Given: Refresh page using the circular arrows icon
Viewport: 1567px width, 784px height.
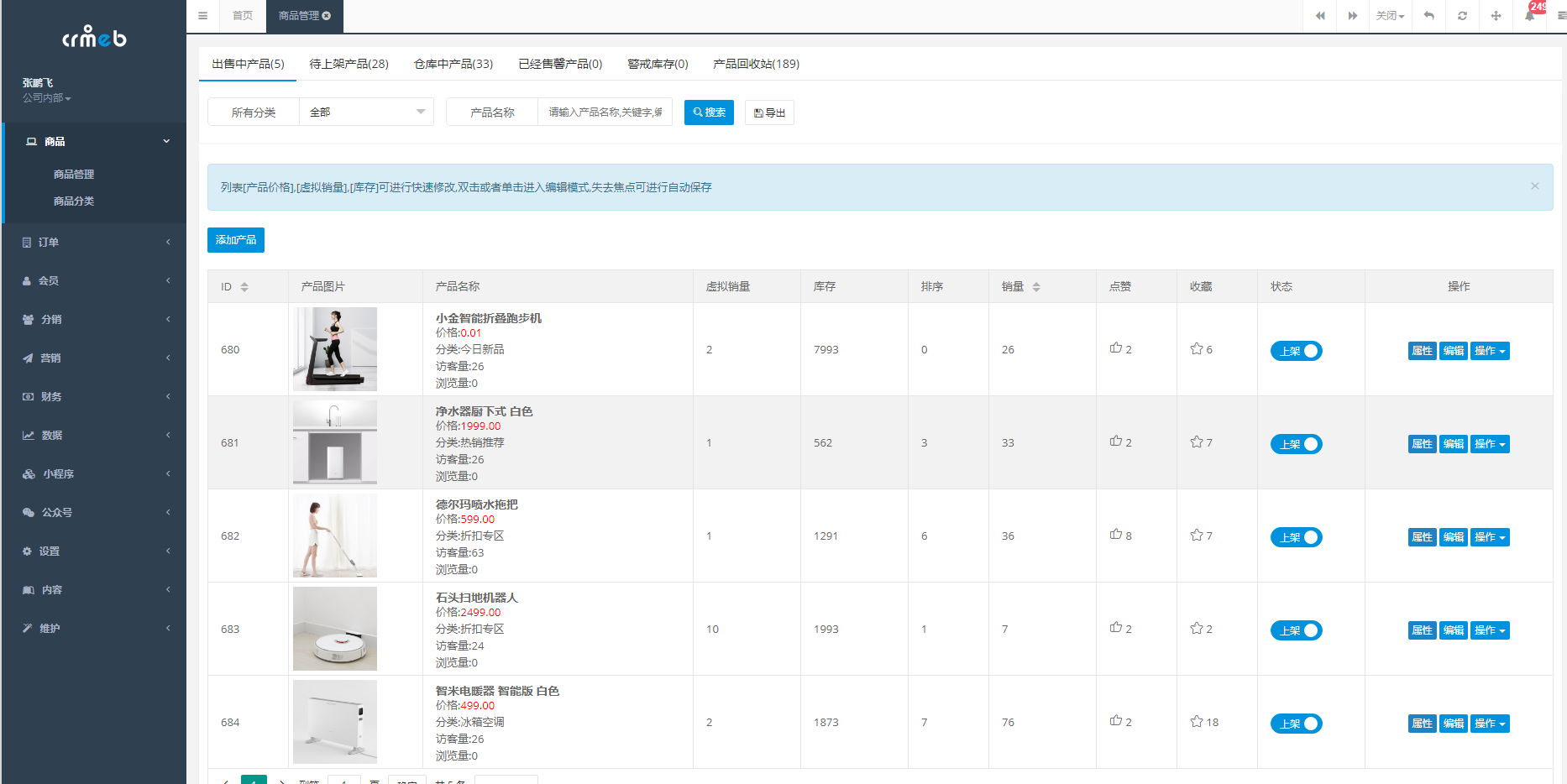Looking at the screenshot, I should click(x=1462, y=16).
